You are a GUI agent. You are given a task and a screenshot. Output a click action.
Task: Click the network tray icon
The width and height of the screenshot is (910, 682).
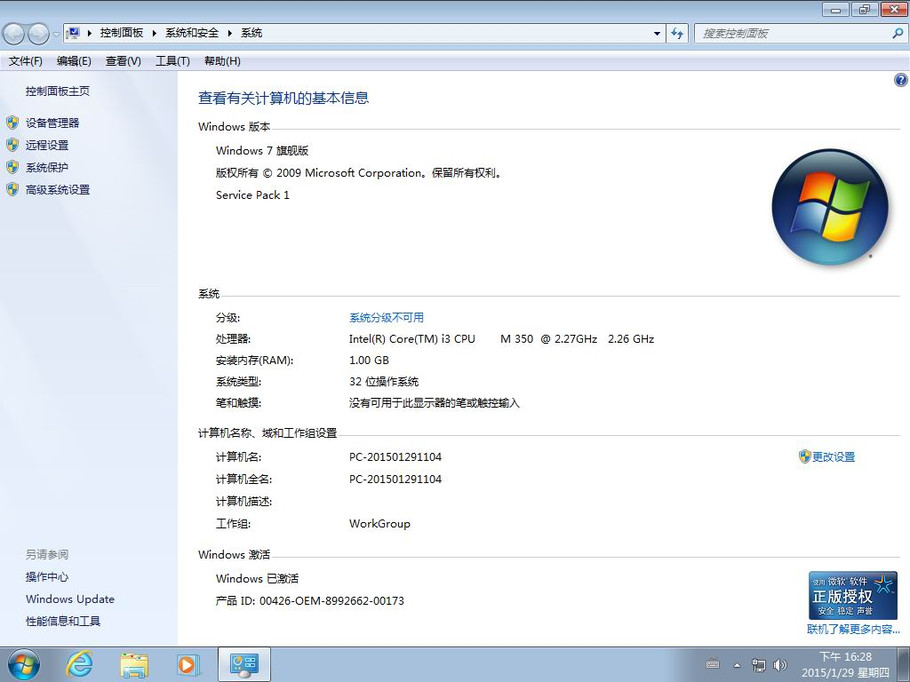(759, 665)
